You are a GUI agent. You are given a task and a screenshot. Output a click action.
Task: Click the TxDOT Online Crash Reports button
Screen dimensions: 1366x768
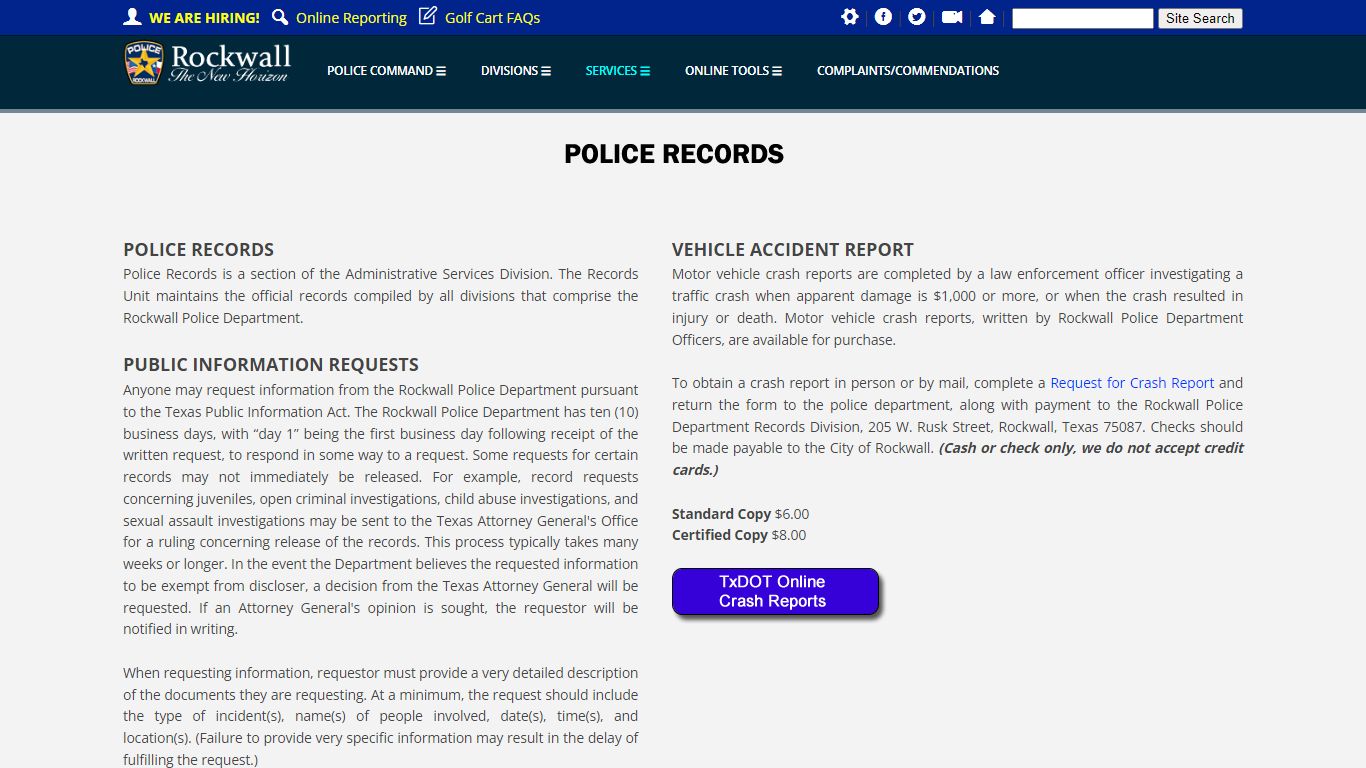(x=775, y=592)
